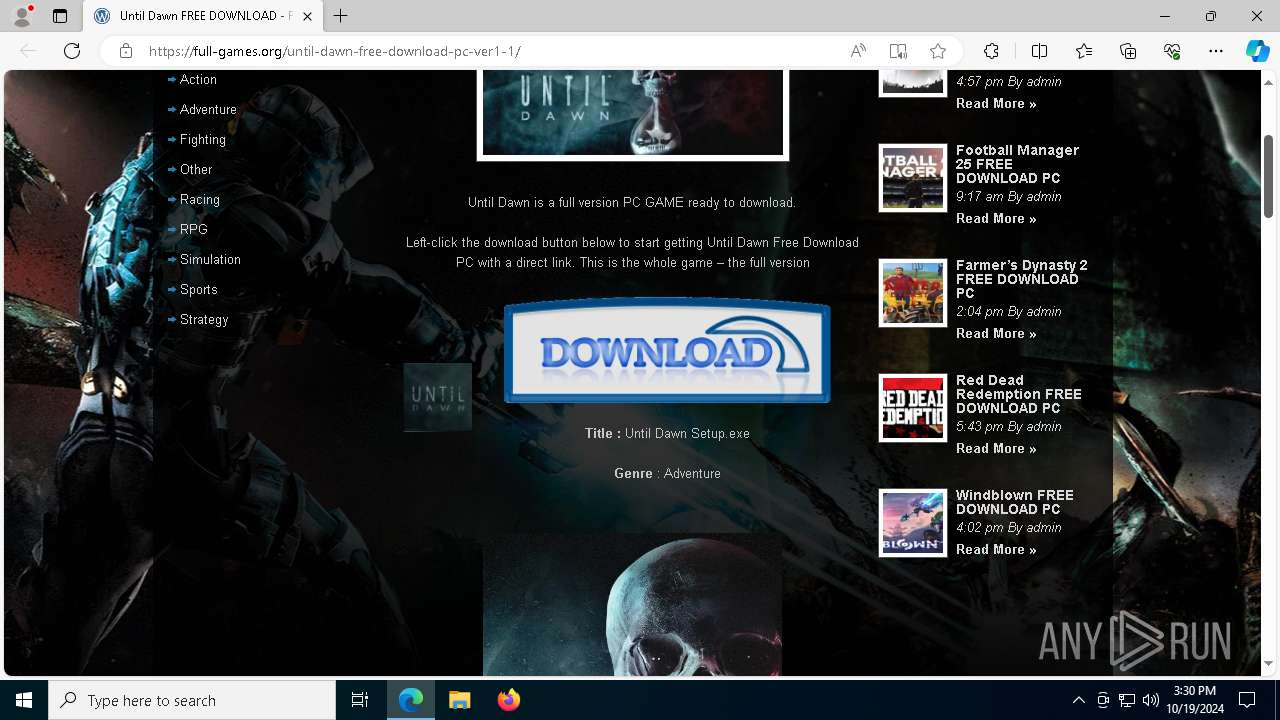Open the Sports category
Image resolution: width=1280 pixels, height=720 pixels.
199,290
